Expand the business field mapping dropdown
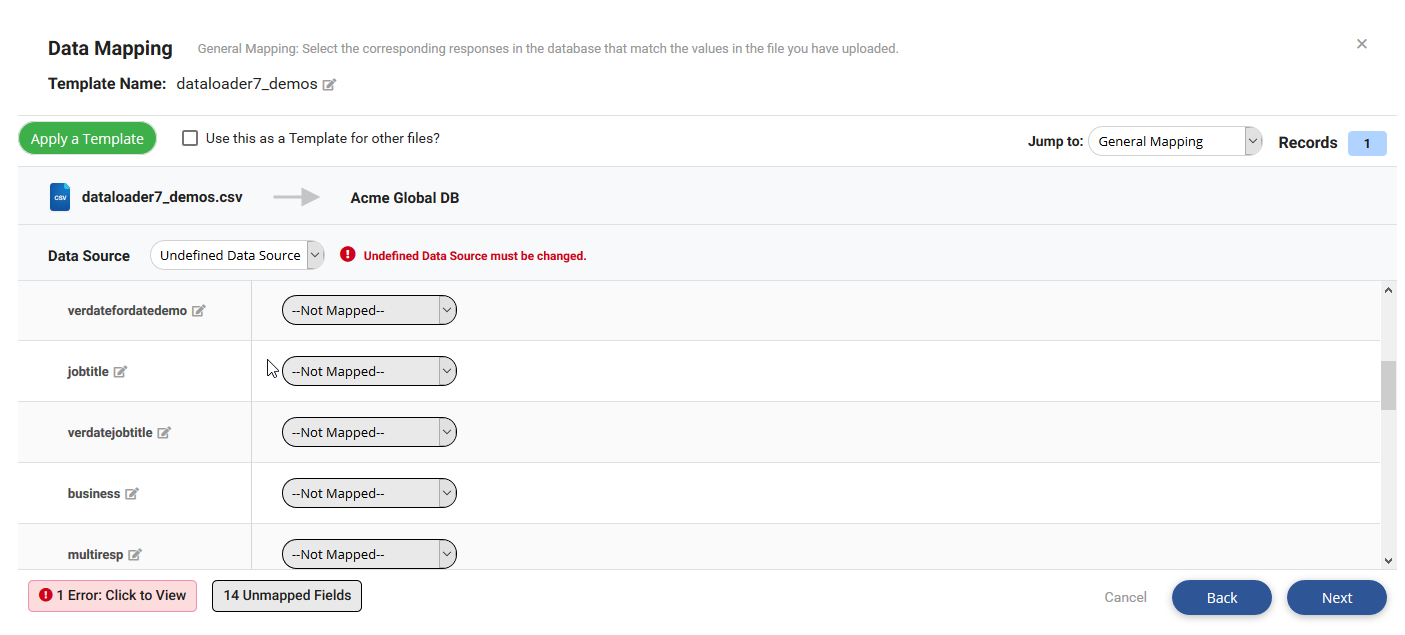This screenshot has width=1405, height=635. click(x=369, y=494)
